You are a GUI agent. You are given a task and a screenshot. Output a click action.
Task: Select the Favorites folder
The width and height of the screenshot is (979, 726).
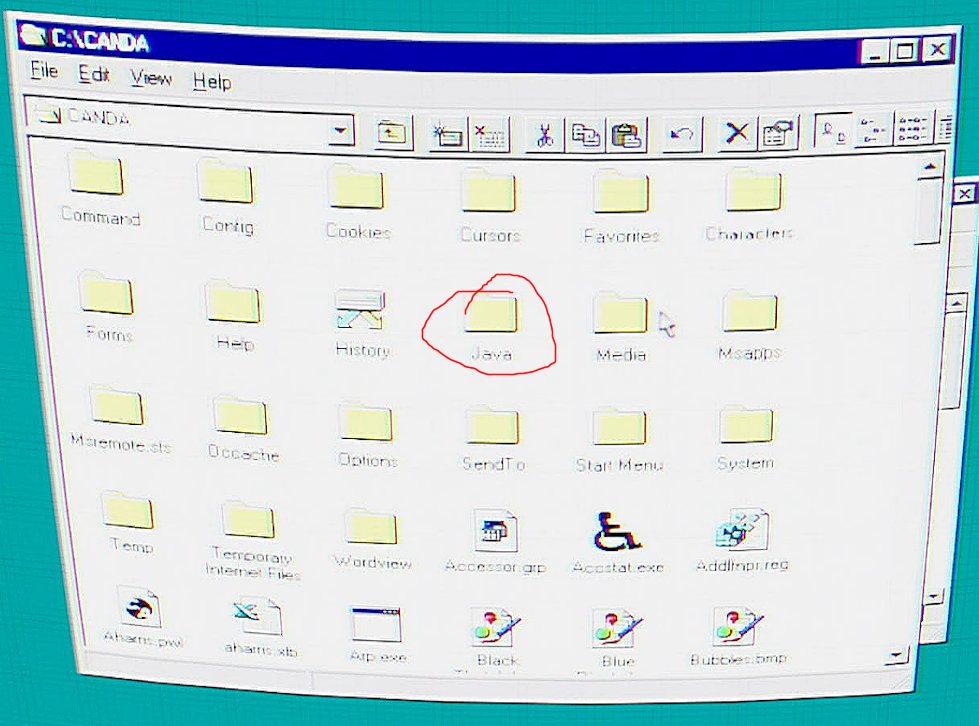(621, 207)
